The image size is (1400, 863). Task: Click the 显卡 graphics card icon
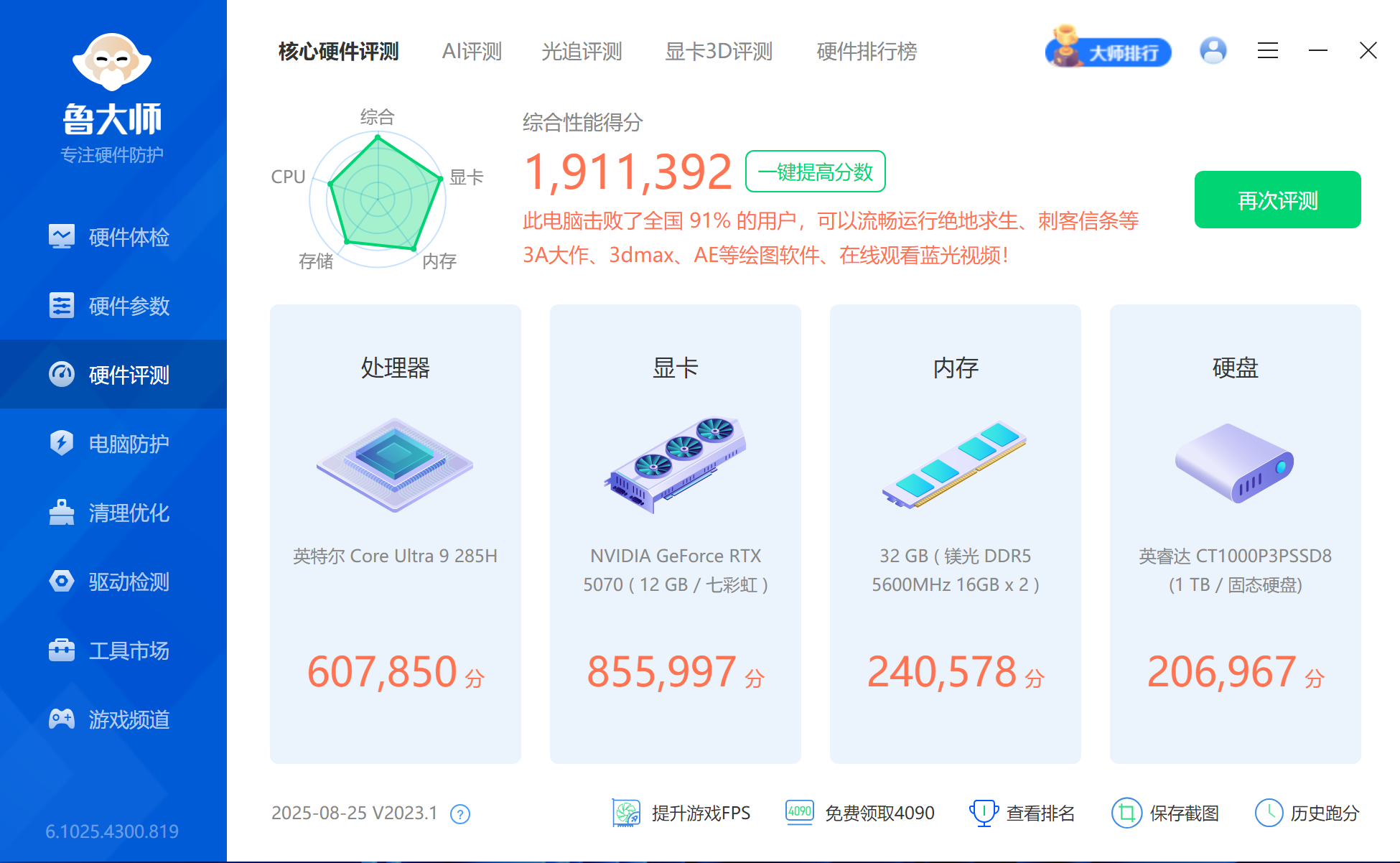(676, 464)
